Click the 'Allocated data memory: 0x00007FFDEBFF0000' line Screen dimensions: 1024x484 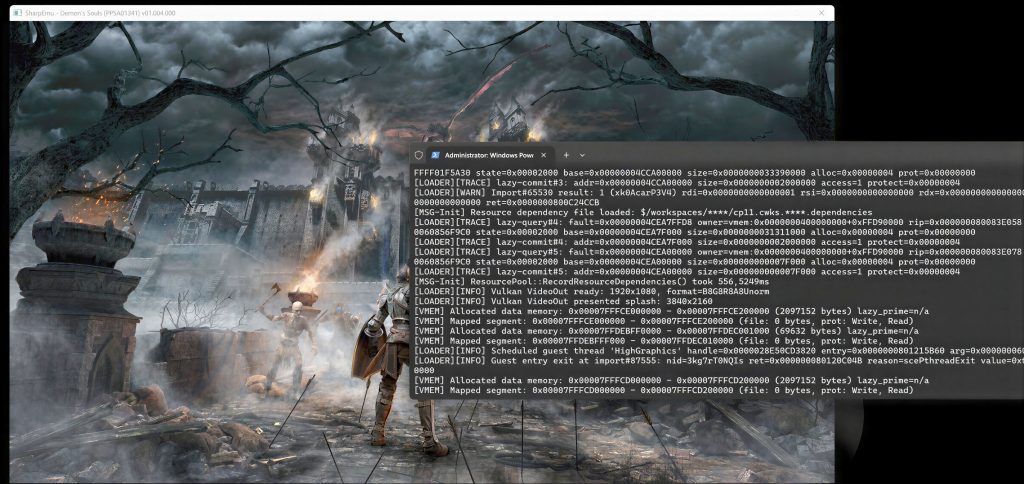pyautogui.click(x=666, y=331)
